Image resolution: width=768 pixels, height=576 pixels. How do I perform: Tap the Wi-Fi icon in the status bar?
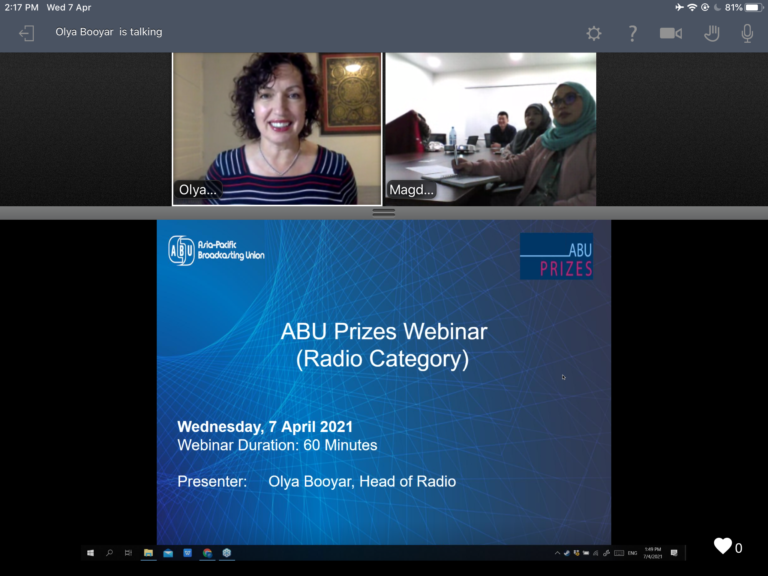[692, 7]
